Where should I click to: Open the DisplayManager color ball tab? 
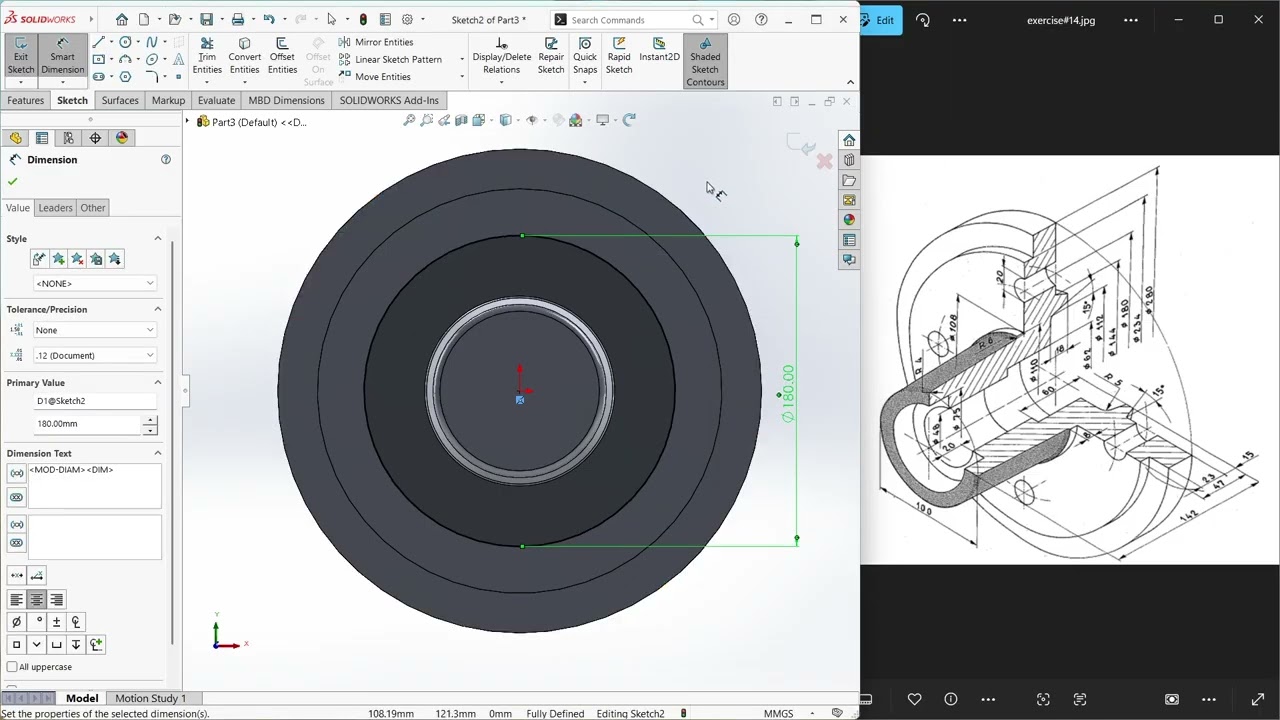[x=122, y=138]
